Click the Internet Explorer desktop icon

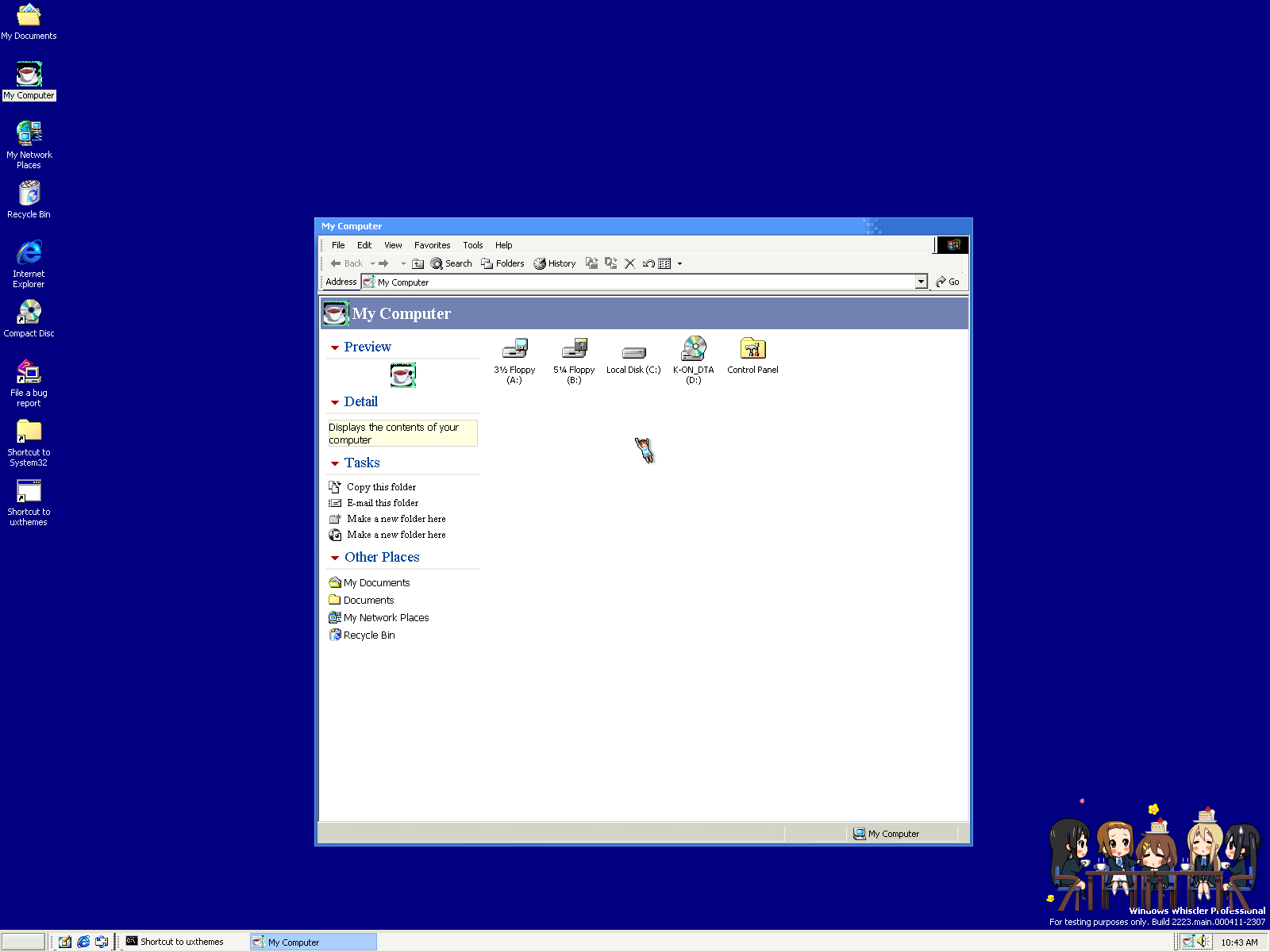click(x=29, y=254)
